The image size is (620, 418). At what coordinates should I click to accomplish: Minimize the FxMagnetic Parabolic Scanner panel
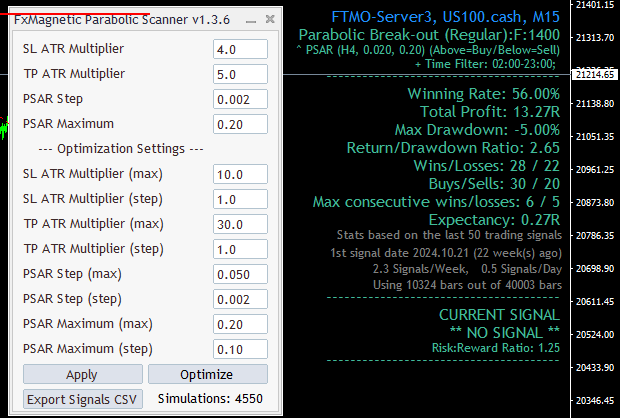[x=253, y=20]
